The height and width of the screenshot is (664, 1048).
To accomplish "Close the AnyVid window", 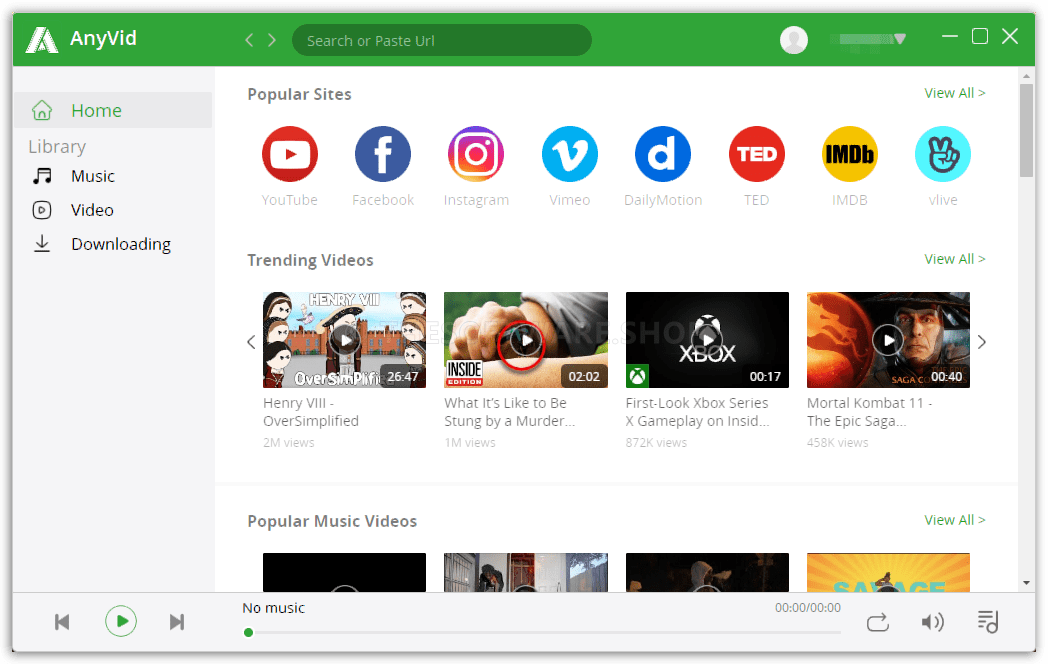I will point(1010,36).
